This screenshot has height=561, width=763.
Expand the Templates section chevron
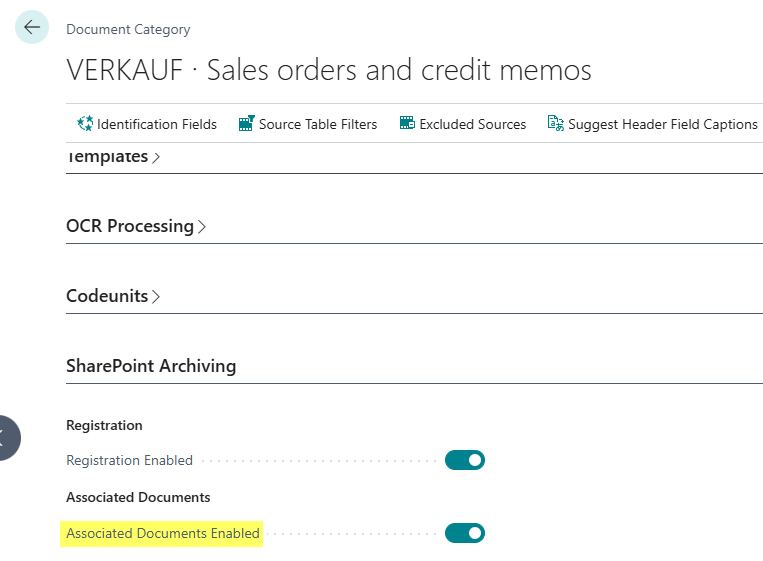[x=156, y=158]
